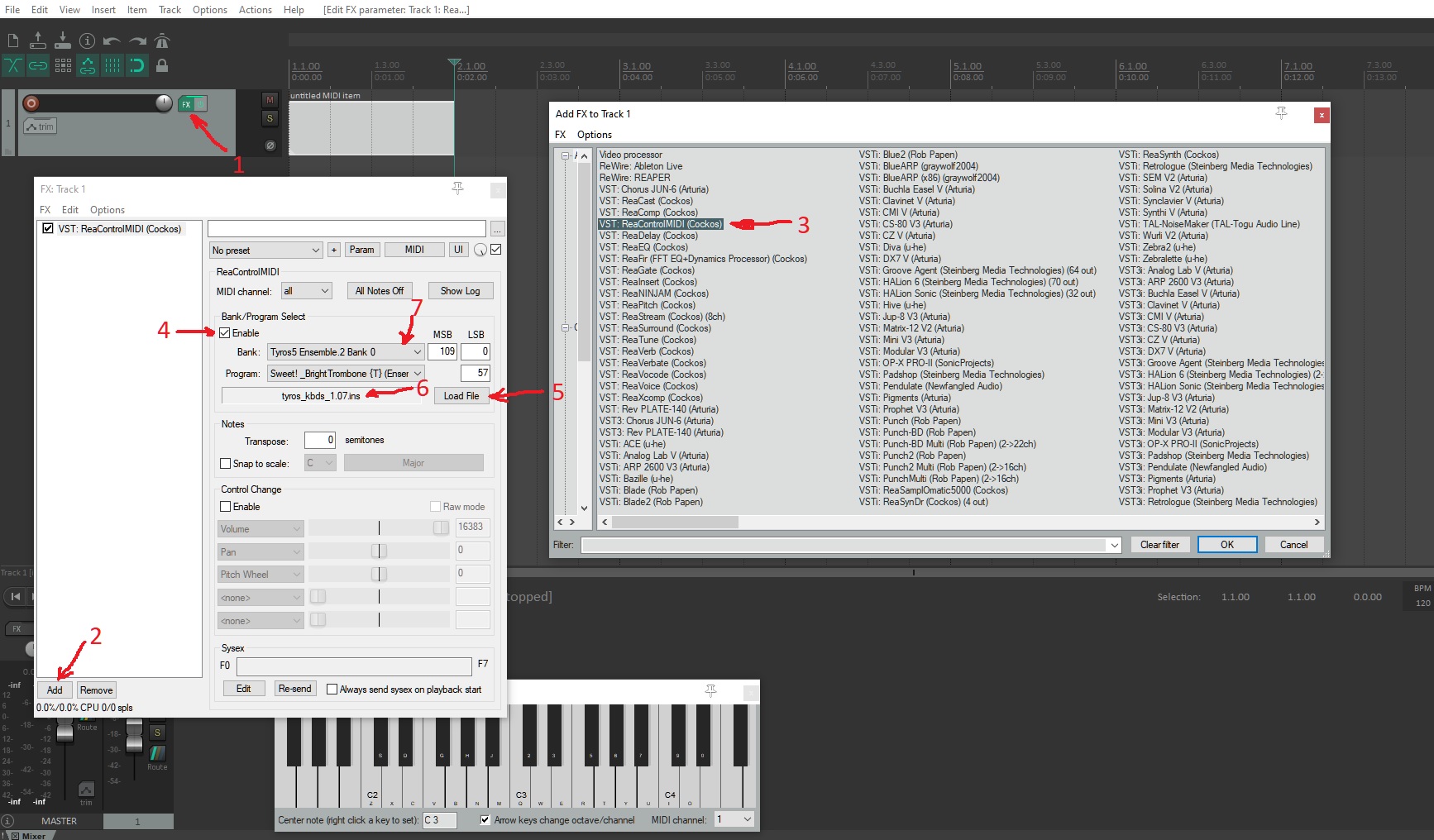Open the Edit menu in the FX: Track 1 window

[70, 210]
